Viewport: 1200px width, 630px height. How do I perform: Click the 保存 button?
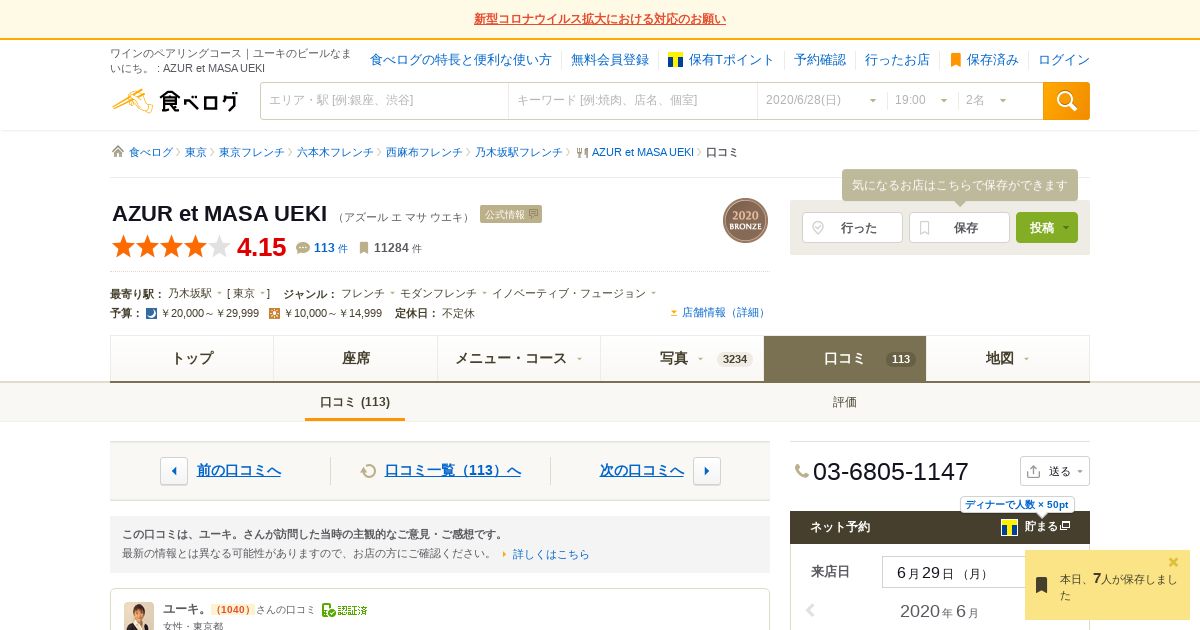[959, 227]
